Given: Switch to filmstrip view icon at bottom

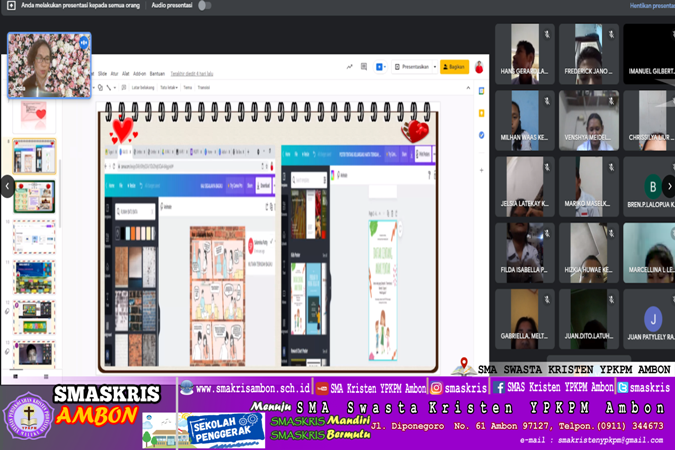Looking at the screenshot, I should pos(15,376).
